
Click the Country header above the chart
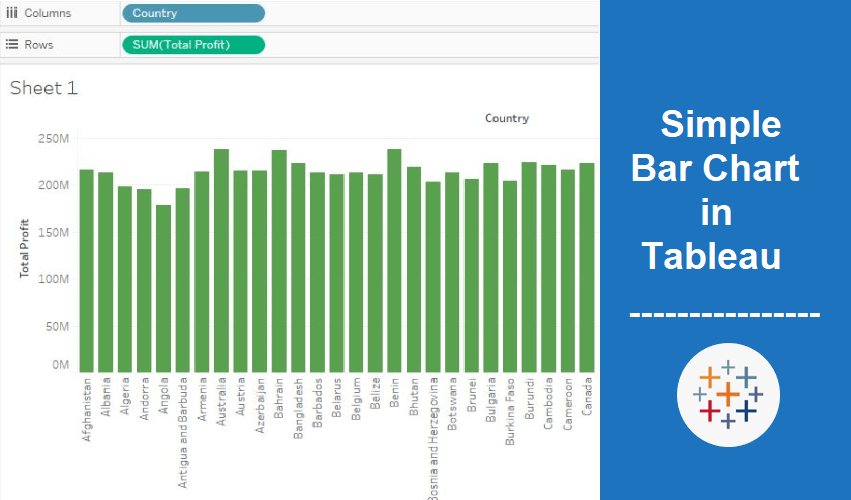pyautogui.click(x=506, y=118)
